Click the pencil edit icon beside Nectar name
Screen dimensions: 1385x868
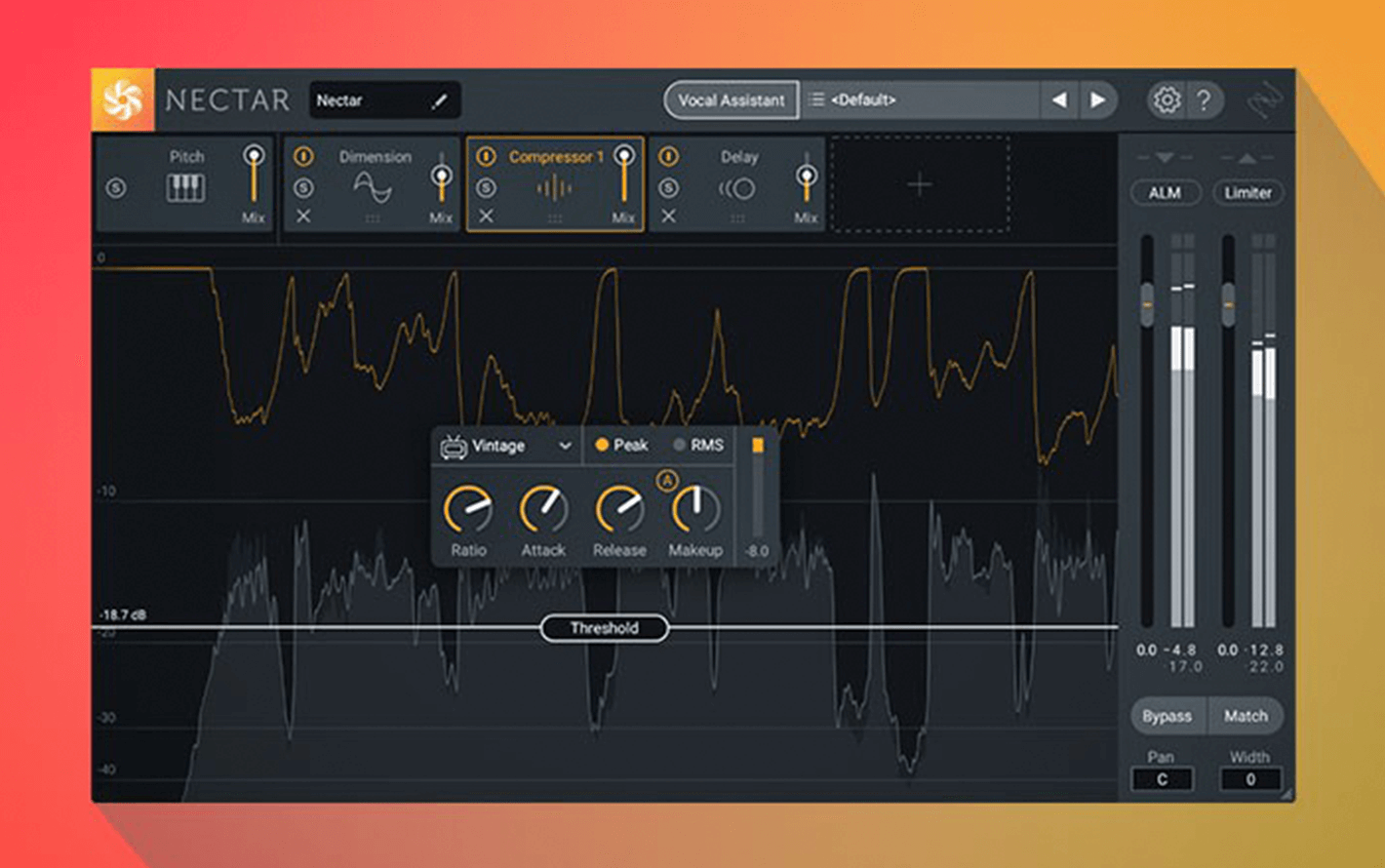click(x=440, y=100)
